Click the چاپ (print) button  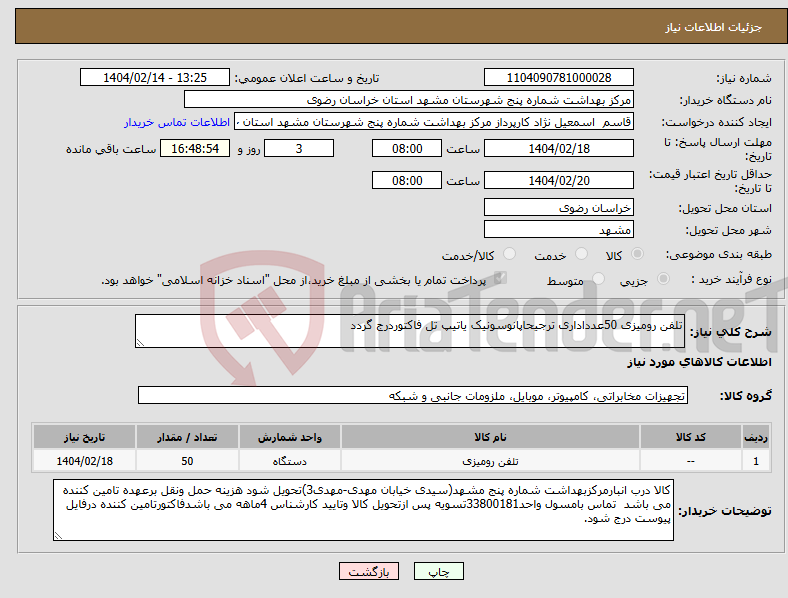[438, 571]
